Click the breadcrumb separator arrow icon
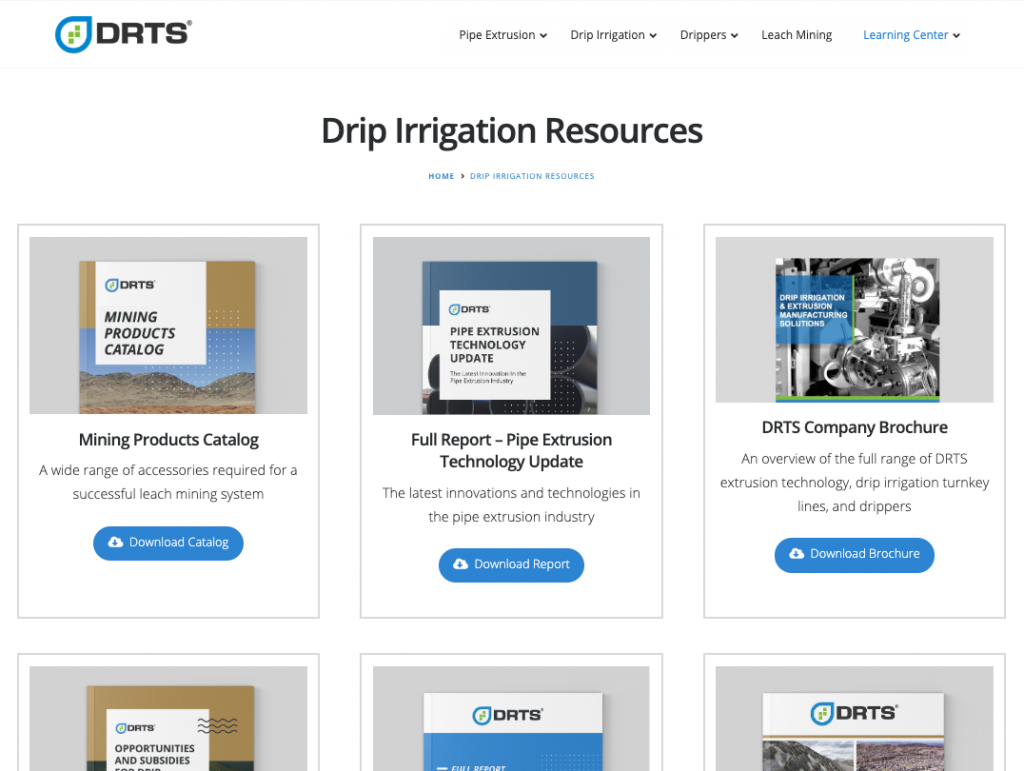This screenshot has height=771, width=1024. pos(462,176)
